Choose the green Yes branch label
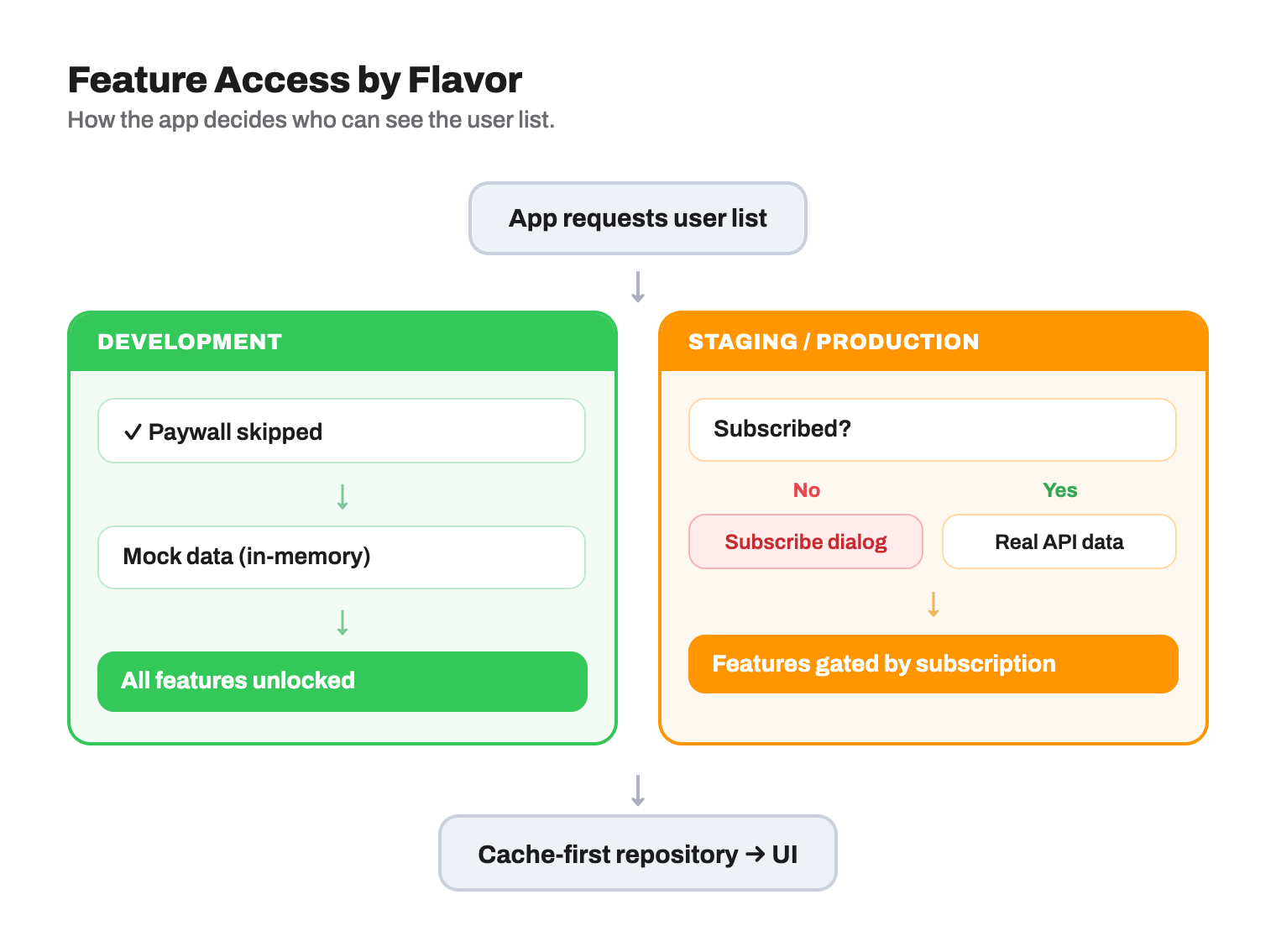This screenshot has width=1276, height=952. point(1060,490)
